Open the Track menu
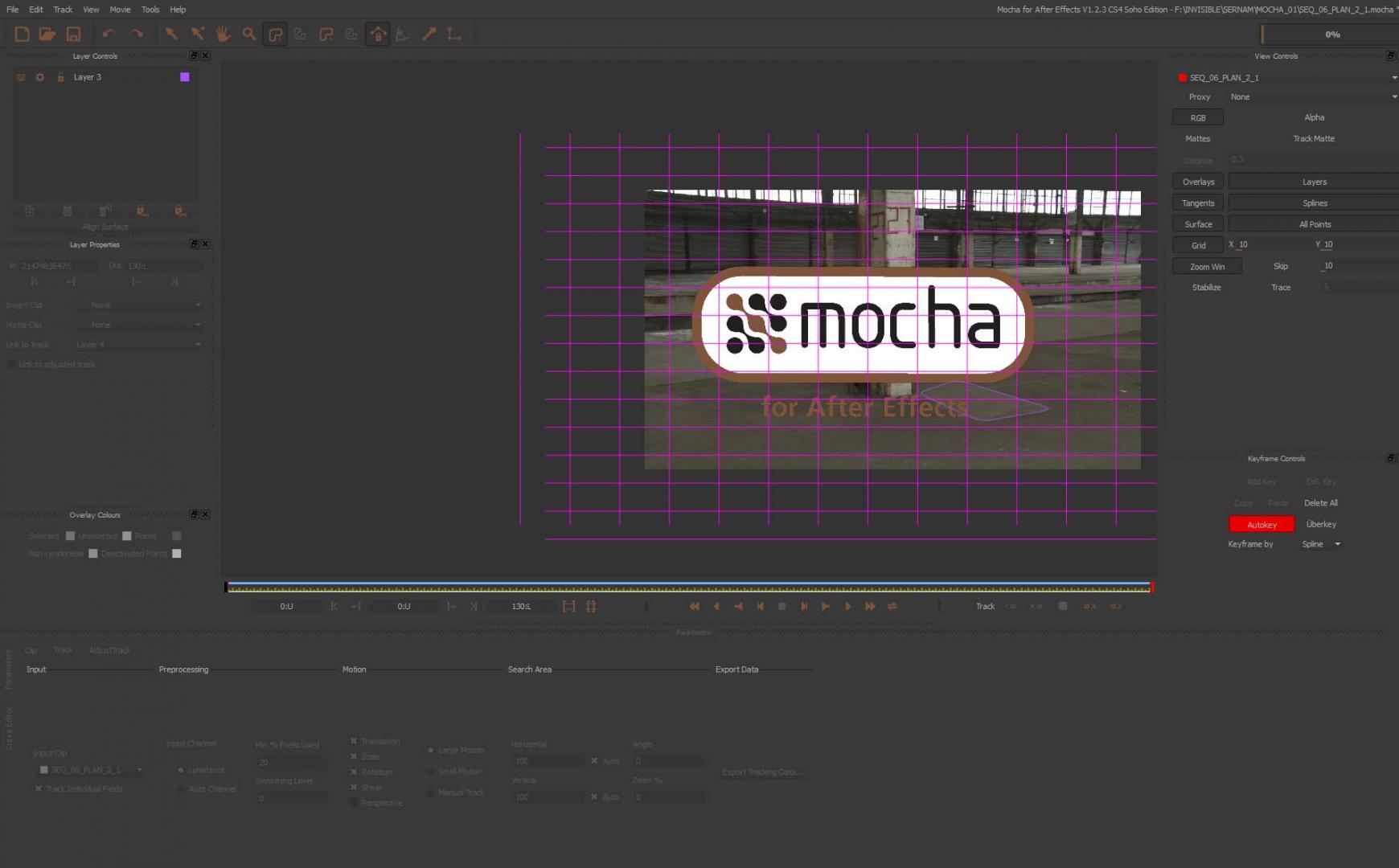 pyautogui.click(x=63, y=10)
